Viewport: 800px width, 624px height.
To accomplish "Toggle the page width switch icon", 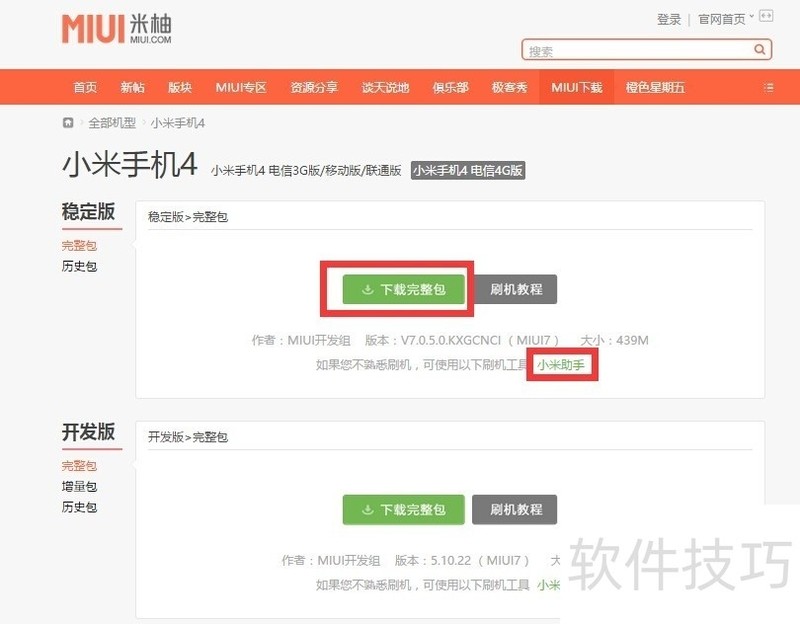I will (766, 16).
